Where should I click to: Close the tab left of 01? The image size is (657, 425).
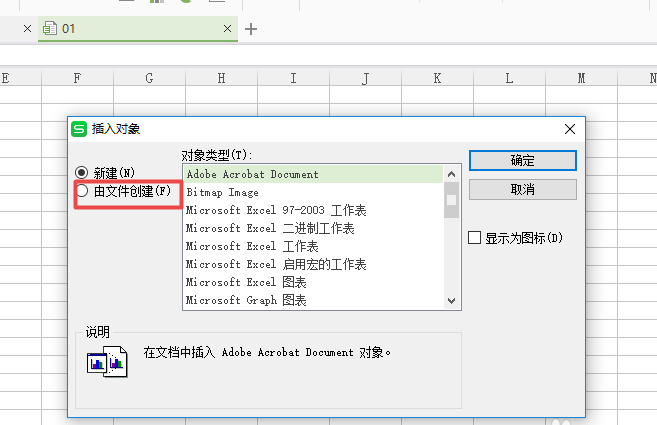pos(27,29)
